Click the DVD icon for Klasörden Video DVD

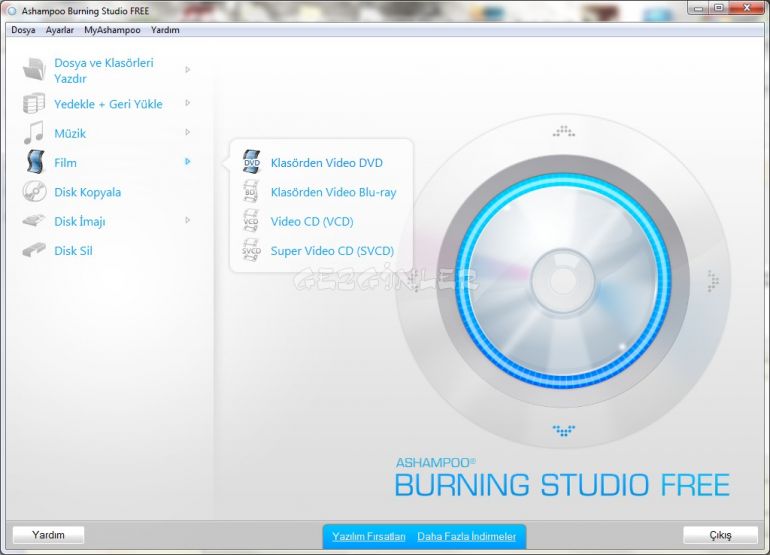[x=252, y=162]
